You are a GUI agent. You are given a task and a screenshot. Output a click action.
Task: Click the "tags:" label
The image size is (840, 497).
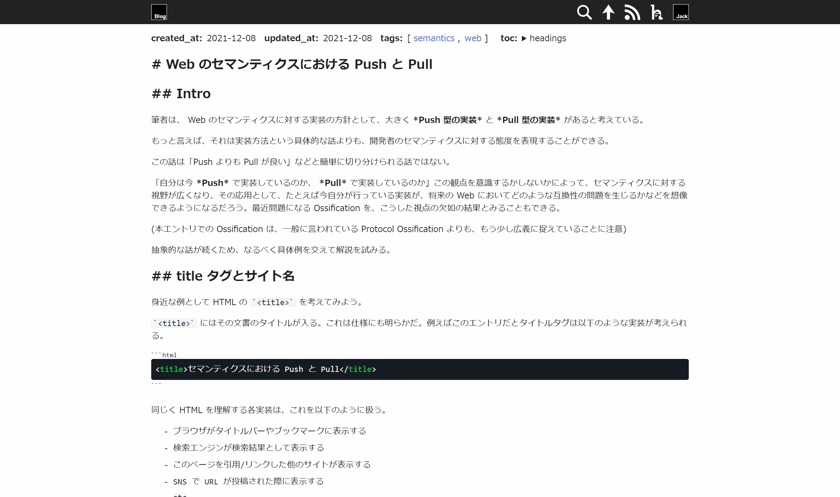392,38
